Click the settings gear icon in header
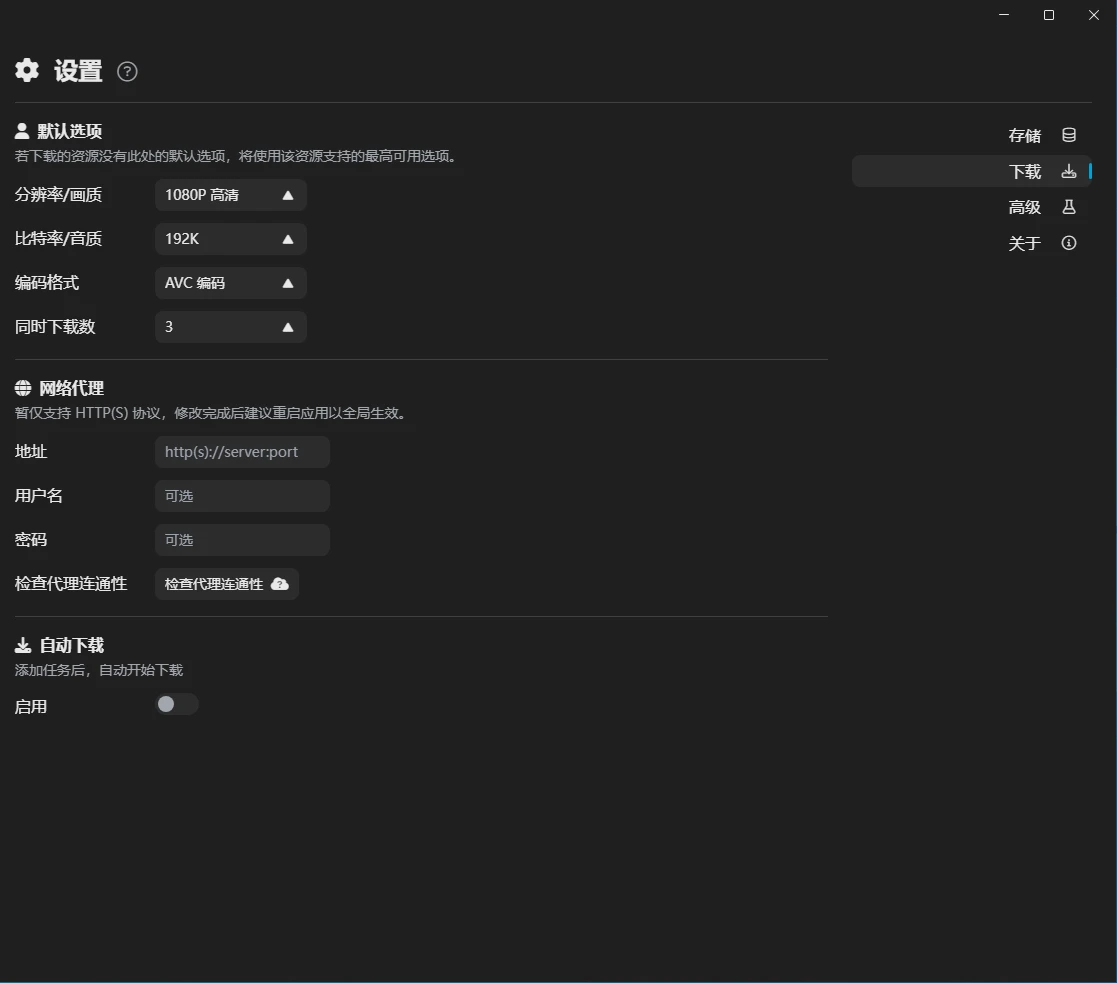 (x=27, y=70)
